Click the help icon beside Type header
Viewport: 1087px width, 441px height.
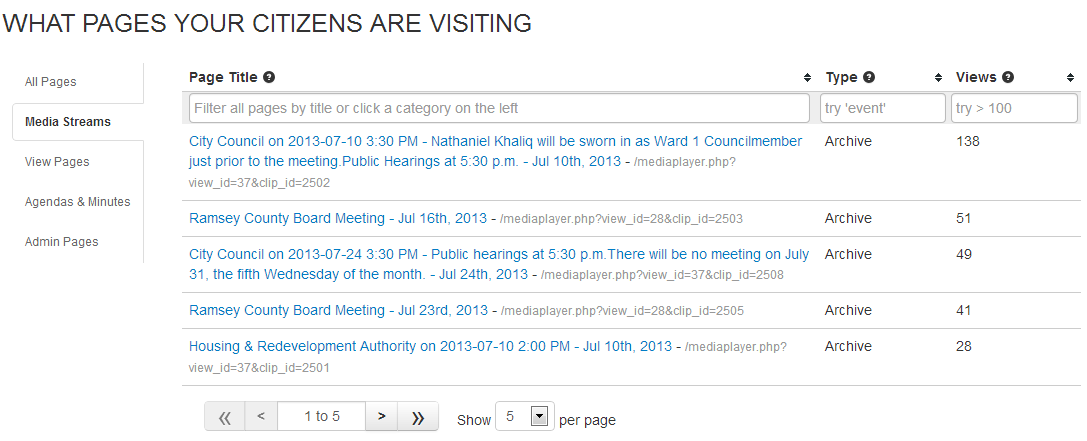pos(869,77)
